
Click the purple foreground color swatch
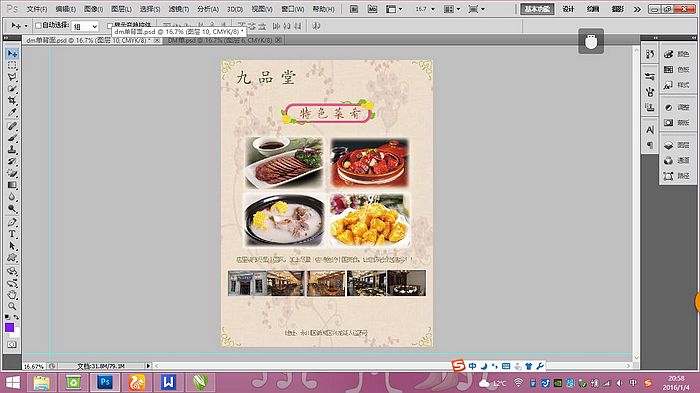tap(9, 327)
